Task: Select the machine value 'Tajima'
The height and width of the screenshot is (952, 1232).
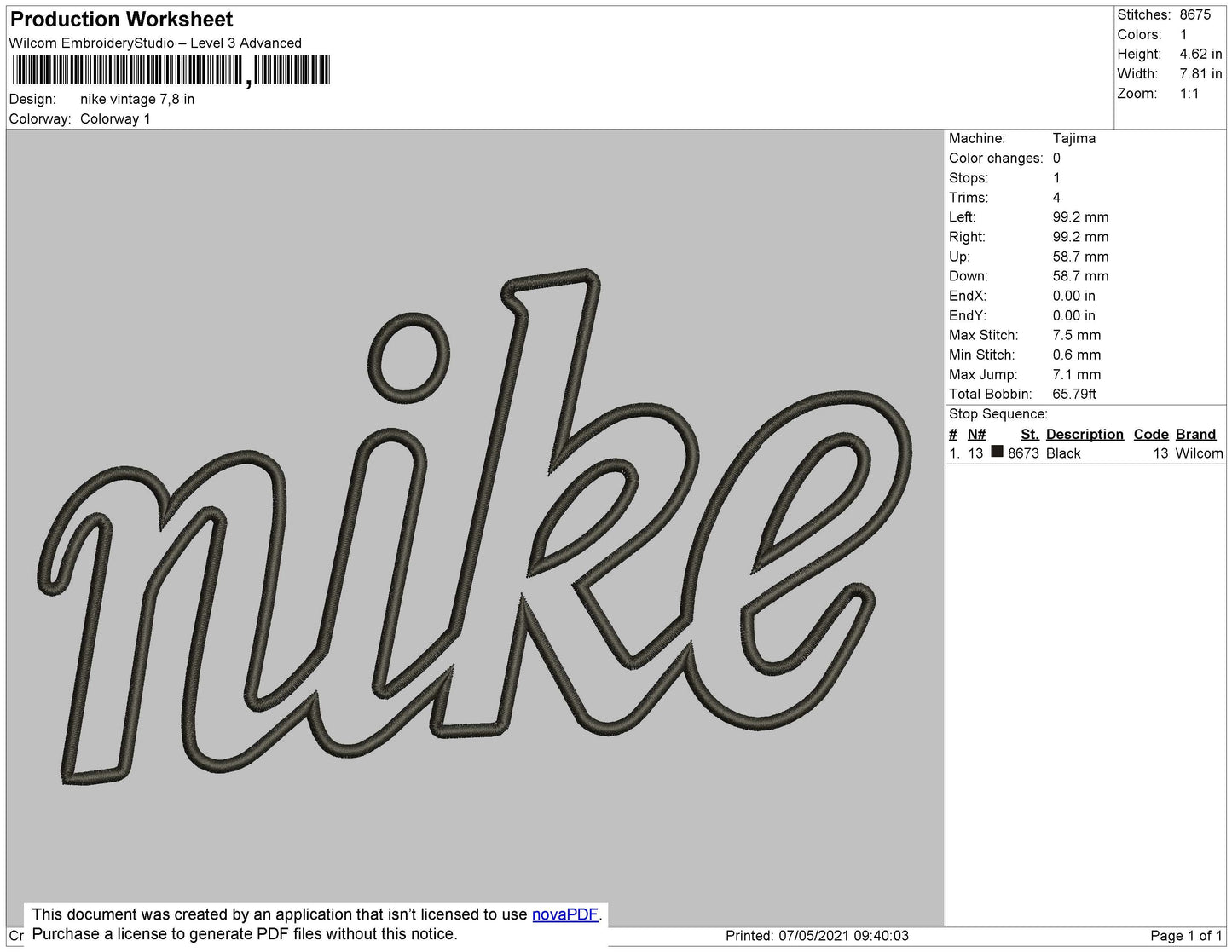Action: pyautogui.click(x=1074, y=138)
